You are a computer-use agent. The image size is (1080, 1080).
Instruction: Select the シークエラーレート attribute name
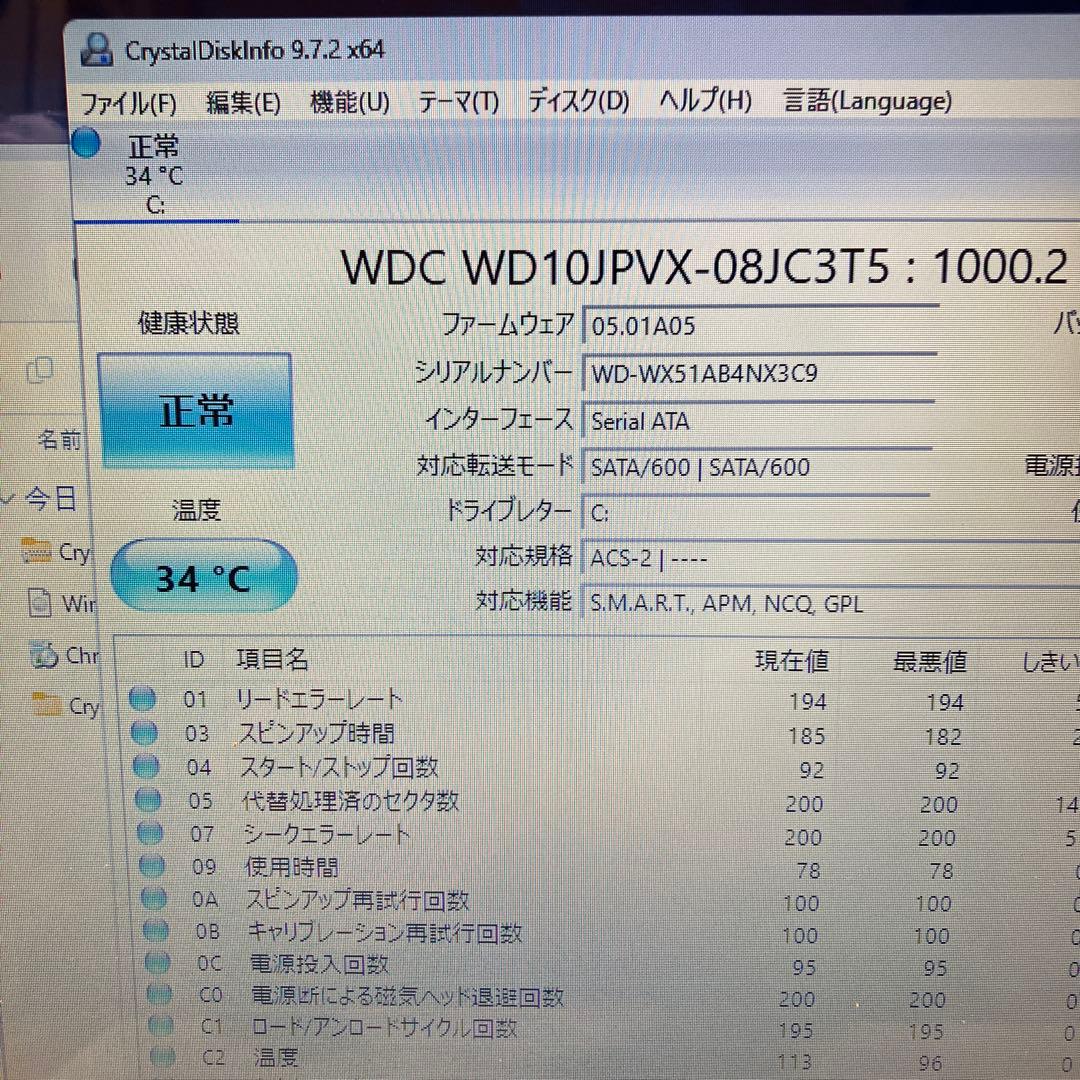(x=327, y=834)
